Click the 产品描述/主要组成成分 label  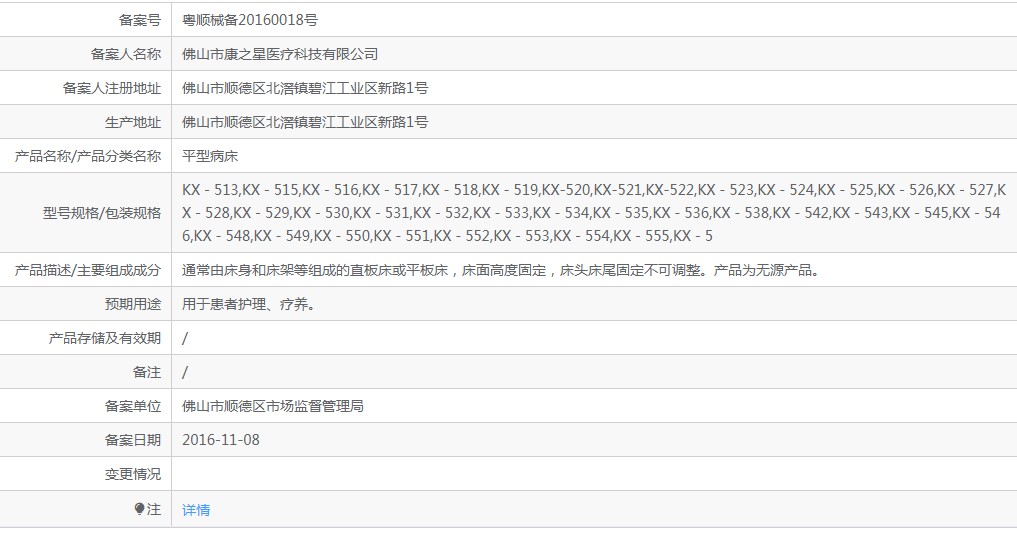pyautogui.click(x=88, y=270)
